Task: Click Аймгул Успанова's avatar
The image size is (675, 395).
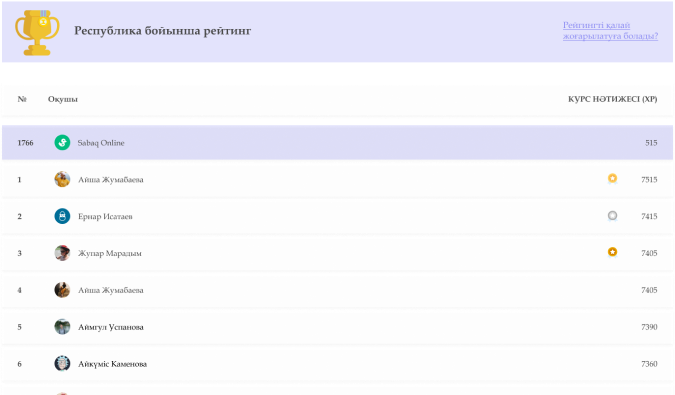Action: pos(62,327)
